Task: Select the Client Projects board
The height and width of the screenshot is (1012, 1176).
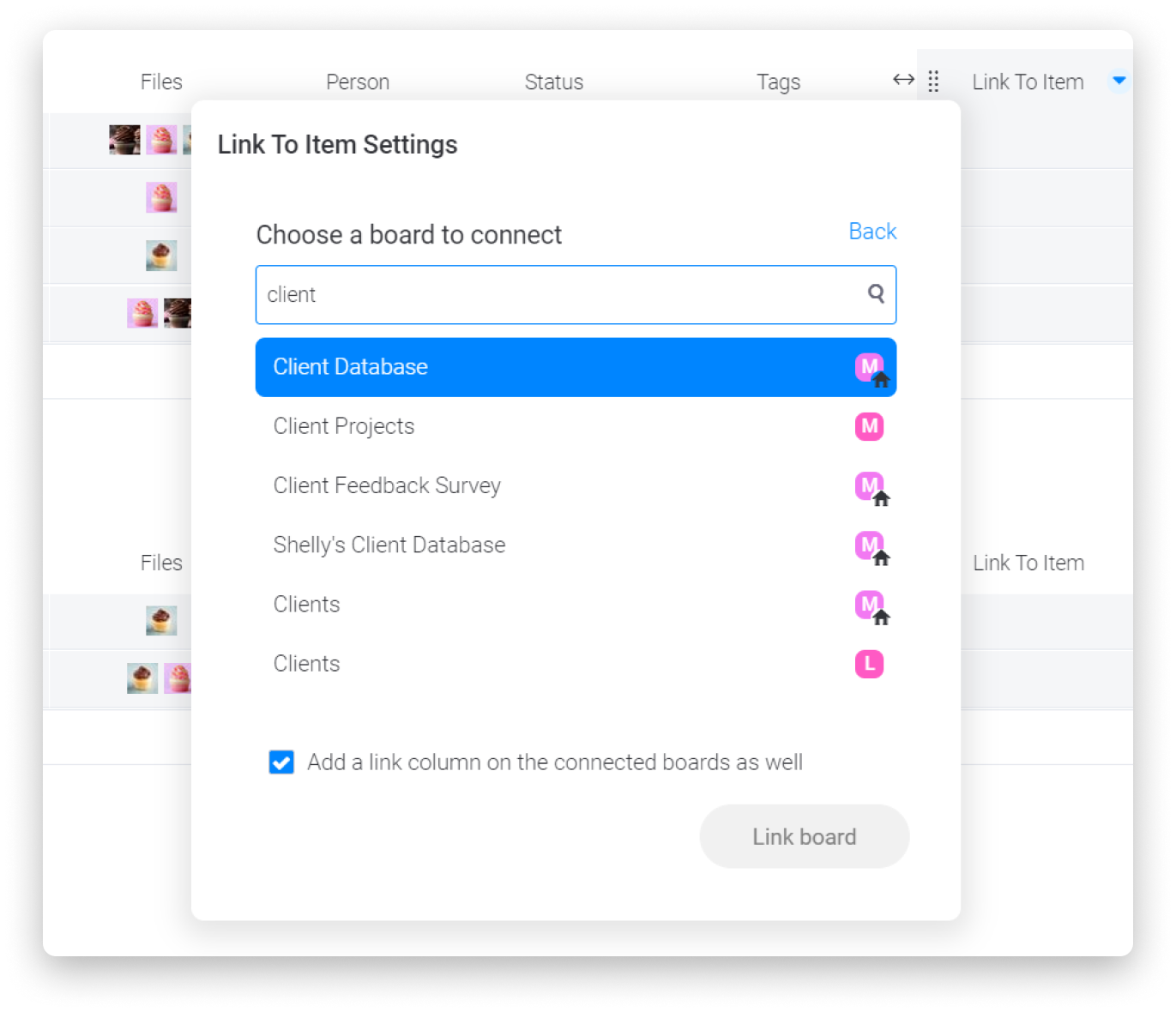Action: (576, 426)
